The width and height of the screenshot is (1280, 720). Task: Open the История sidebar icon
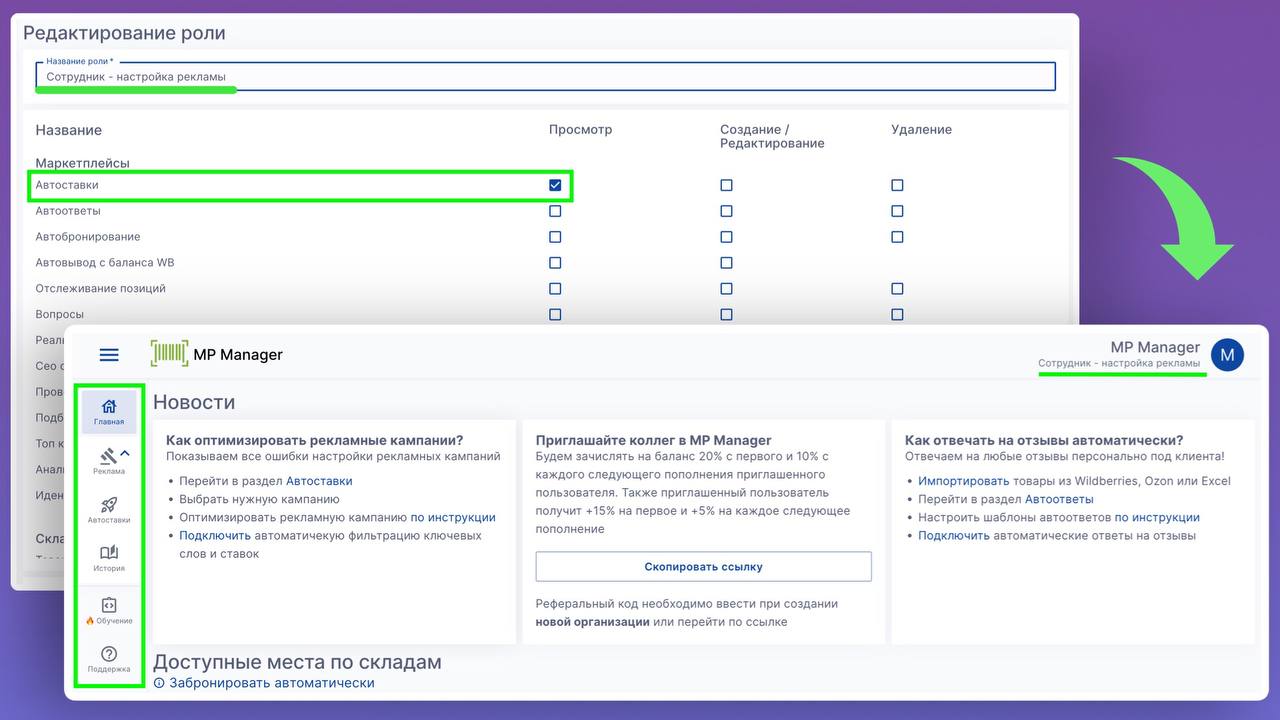pos(109,558)
